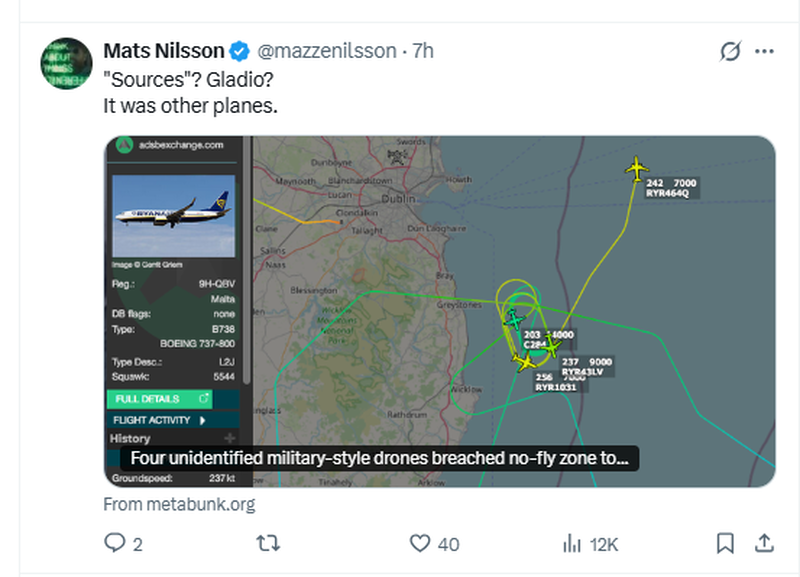Click the reply speech bubble icon
The image size is (800, 577).
116,543
